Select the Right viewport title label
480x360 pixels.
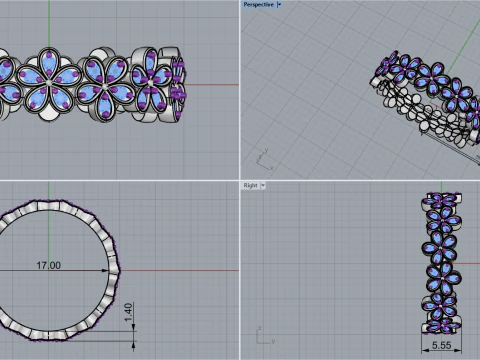coord(250,185)
